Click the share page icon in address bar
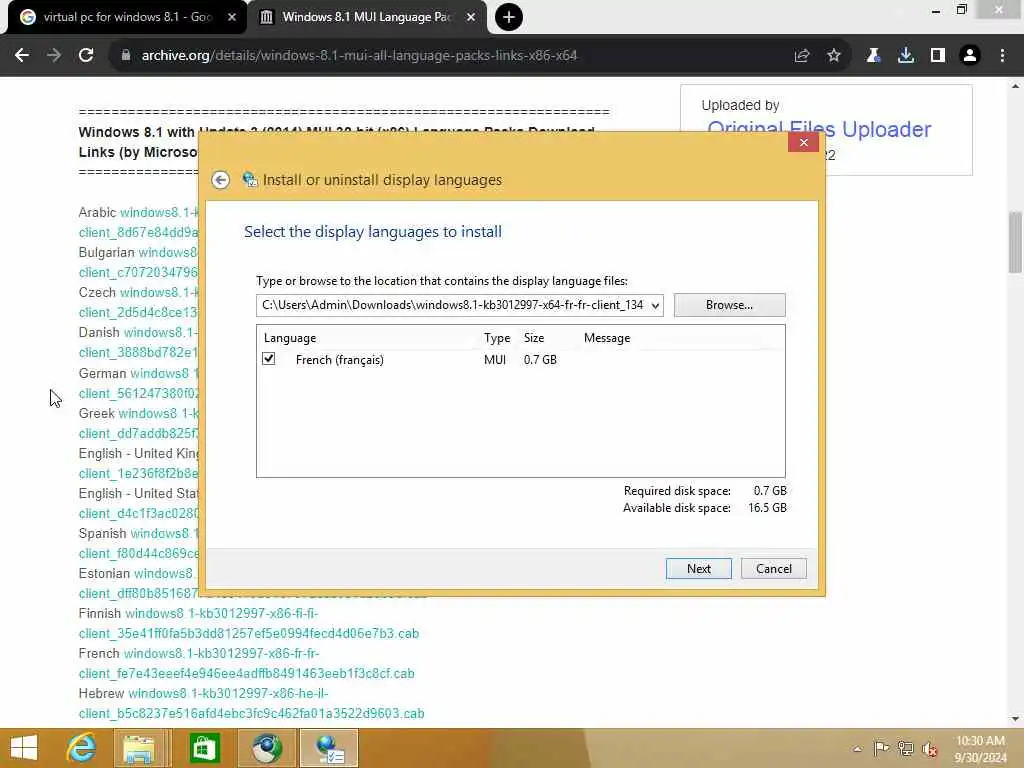1024x768 pixels. [802, 56]
